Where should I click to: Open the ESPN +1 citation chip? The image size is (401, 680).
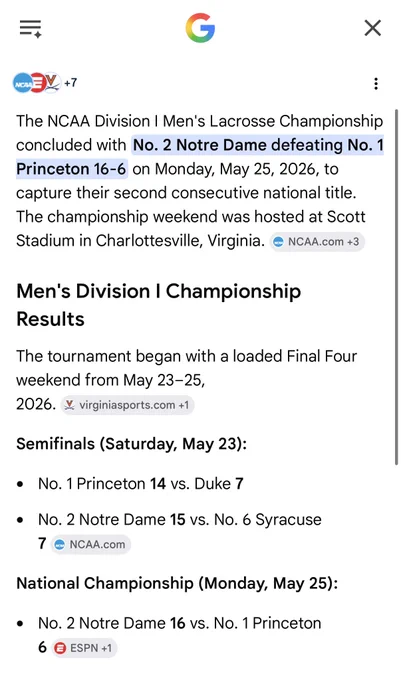[84, 648]
